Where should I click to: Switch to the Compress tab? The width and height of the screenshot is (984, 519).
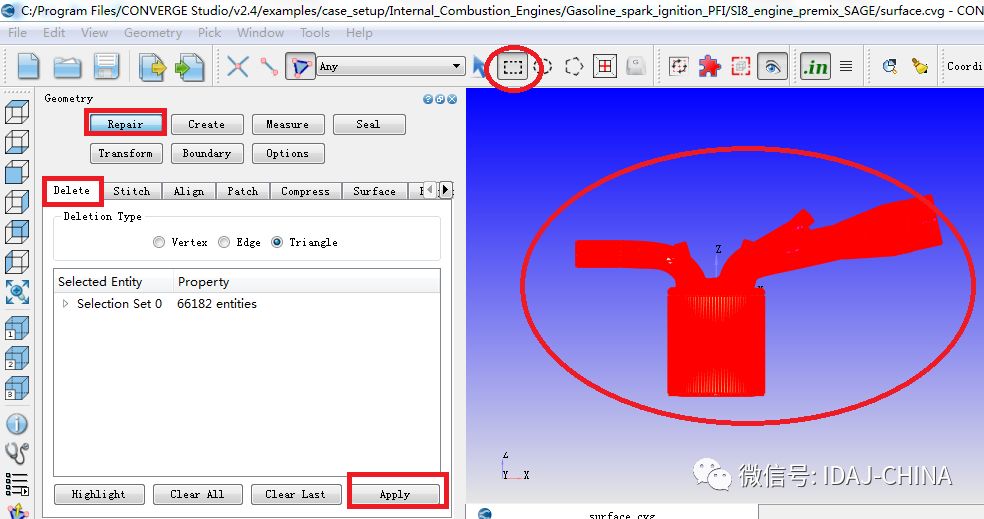pos(306,191)
